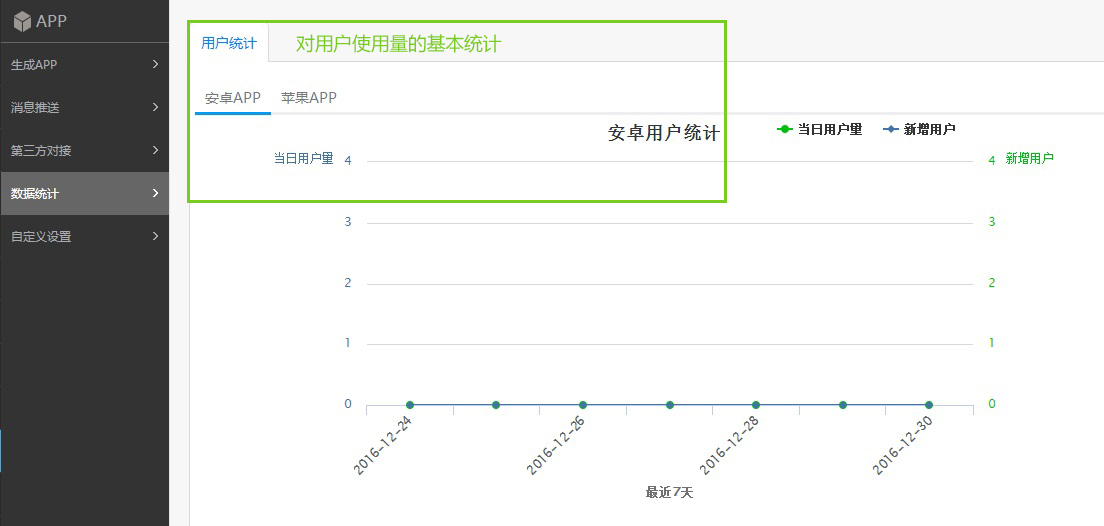The image size is (1104, 526).
Task: Click the 2016-12-24 data point
Action: click(410, 405)
